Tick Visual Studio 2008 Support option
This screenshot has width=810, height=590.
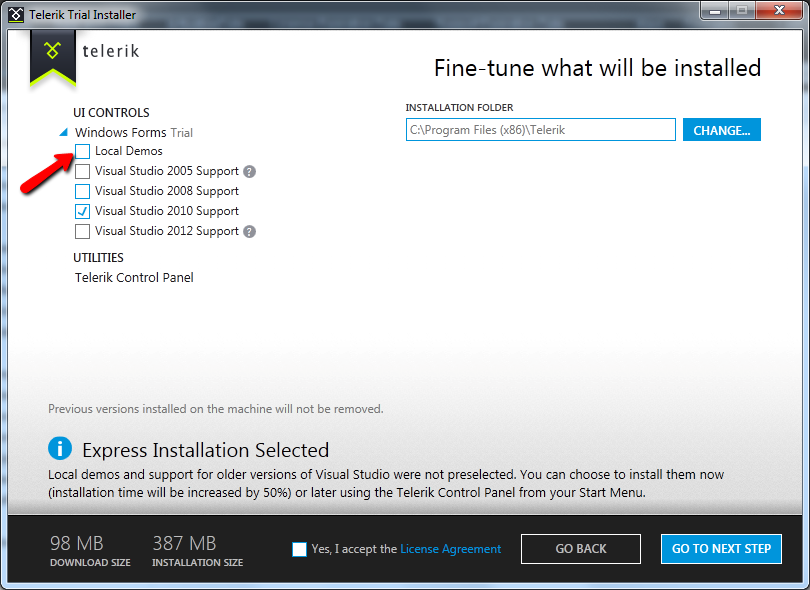click(82, 191)
